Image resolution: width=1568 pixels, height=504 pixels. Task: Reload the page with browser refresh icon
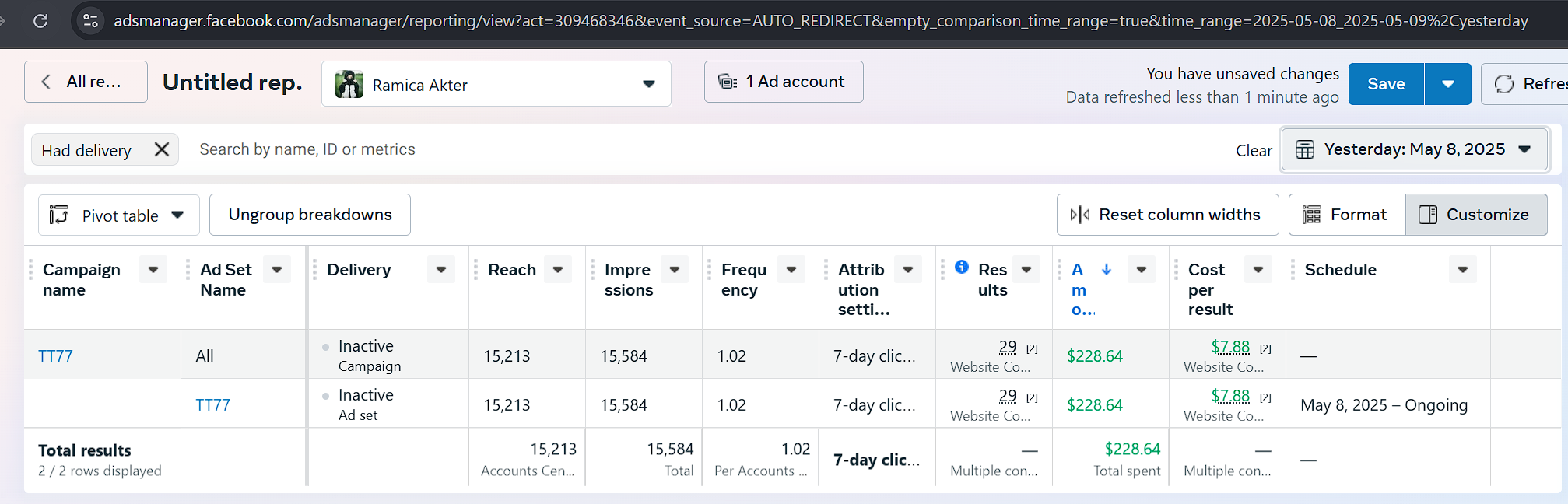[40, 21]
